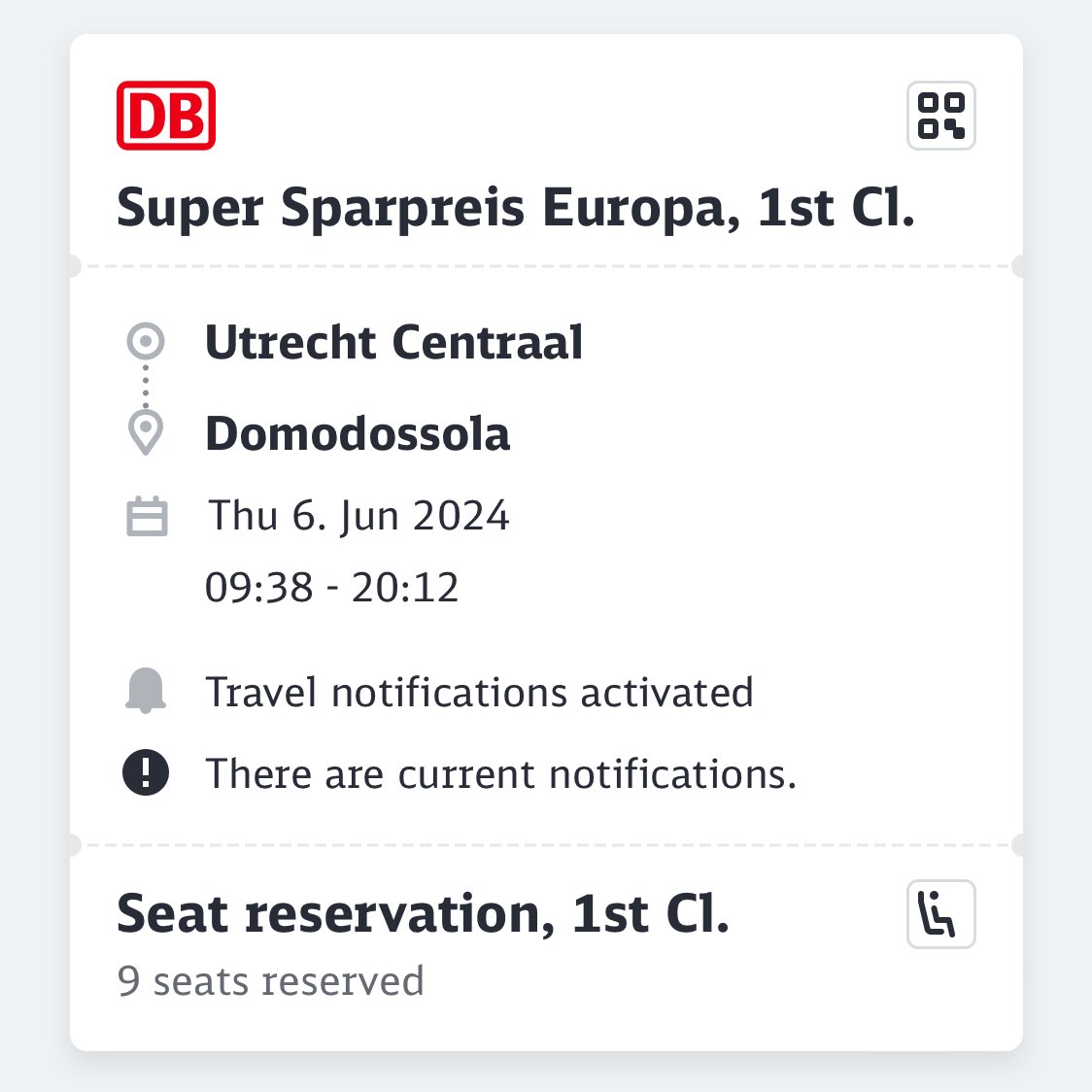Click the upper dashed ticket divider
Image resolution: width=1092 pixels, height=1092 pixels.
(x=546, y=266)
